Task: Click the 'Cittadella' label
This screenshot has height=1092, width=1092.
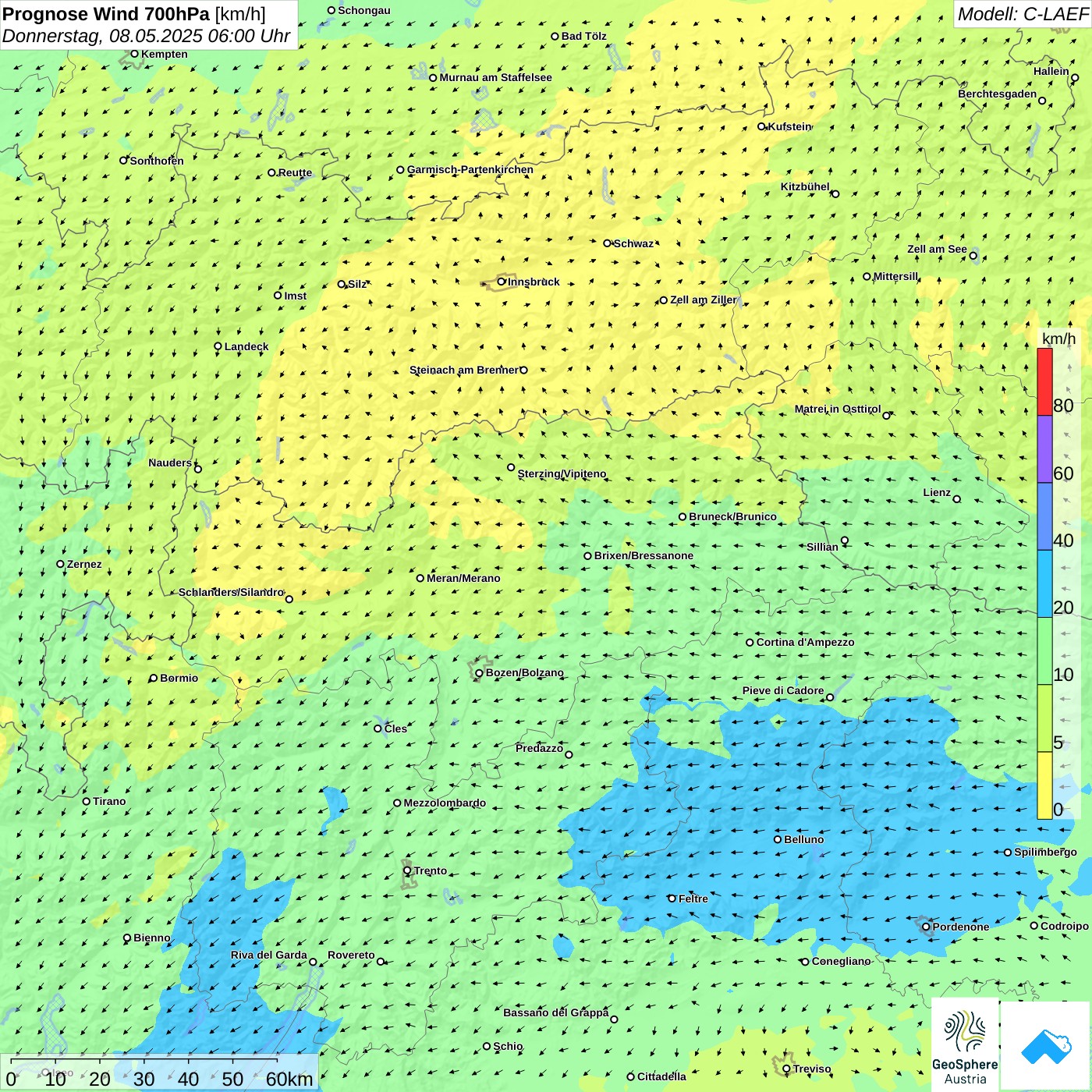Action: [x=661, y=1076]
